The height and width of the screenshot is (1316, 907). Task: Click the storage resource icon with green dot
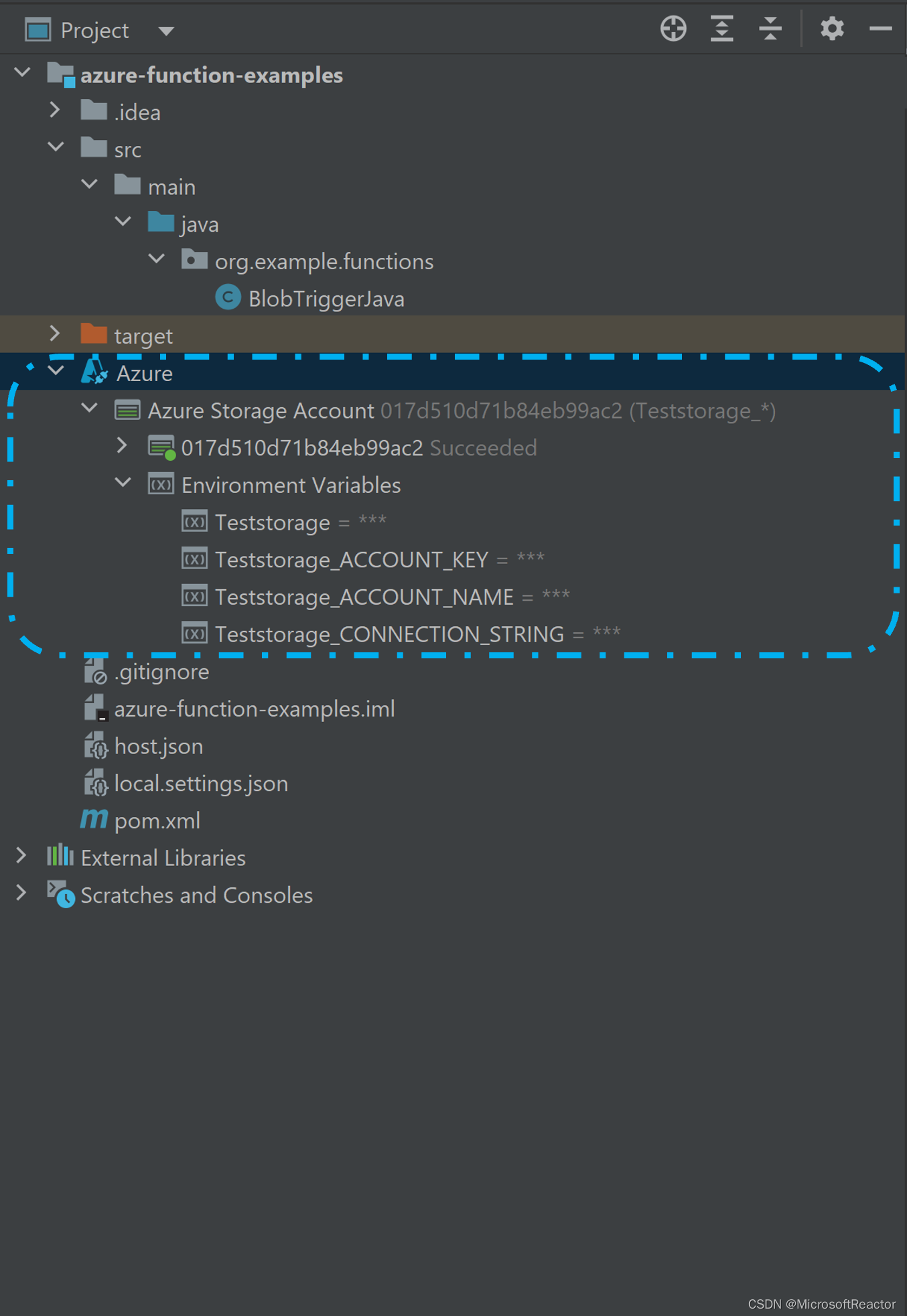(161, 447)
